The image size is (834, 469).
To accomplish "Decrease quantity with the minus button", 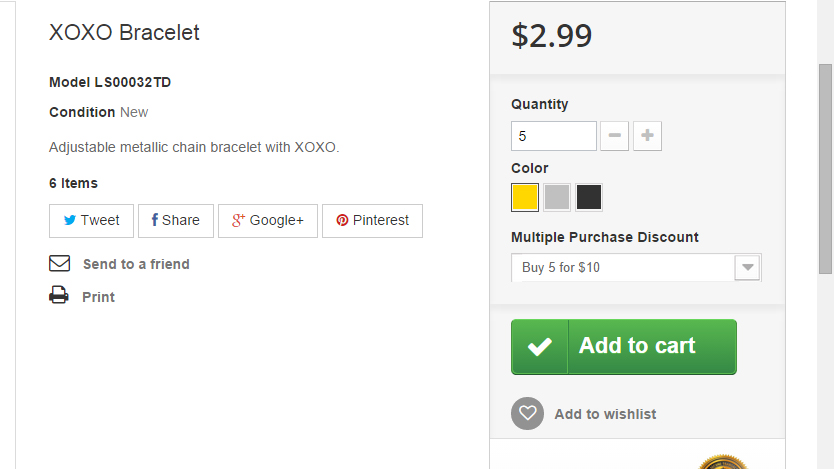I will (615, 136).
